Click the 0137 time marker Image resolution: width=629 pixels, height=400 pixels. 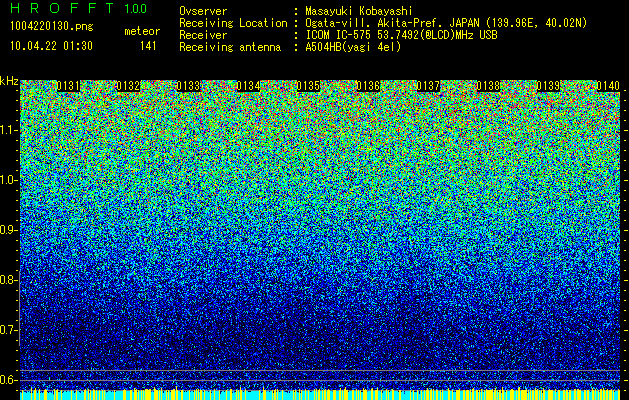coord(428,86)
